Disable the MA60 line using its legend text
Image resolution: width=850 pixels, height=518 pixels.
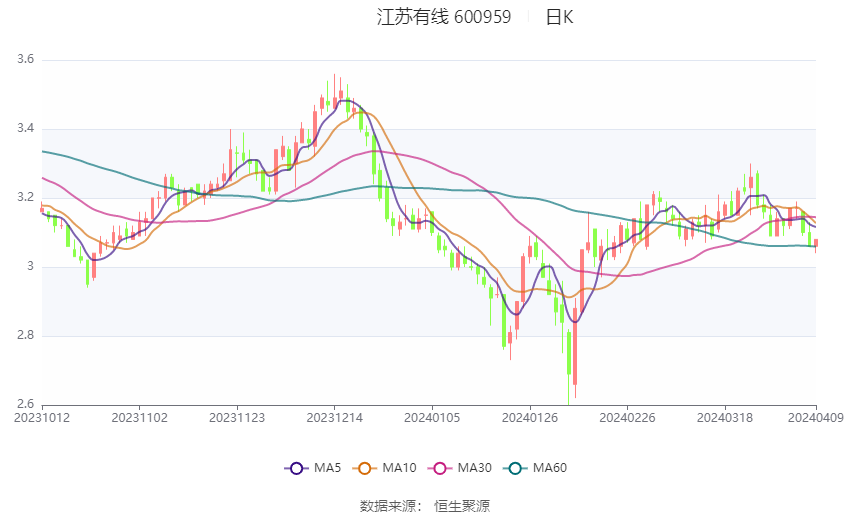tap(550, 468)
